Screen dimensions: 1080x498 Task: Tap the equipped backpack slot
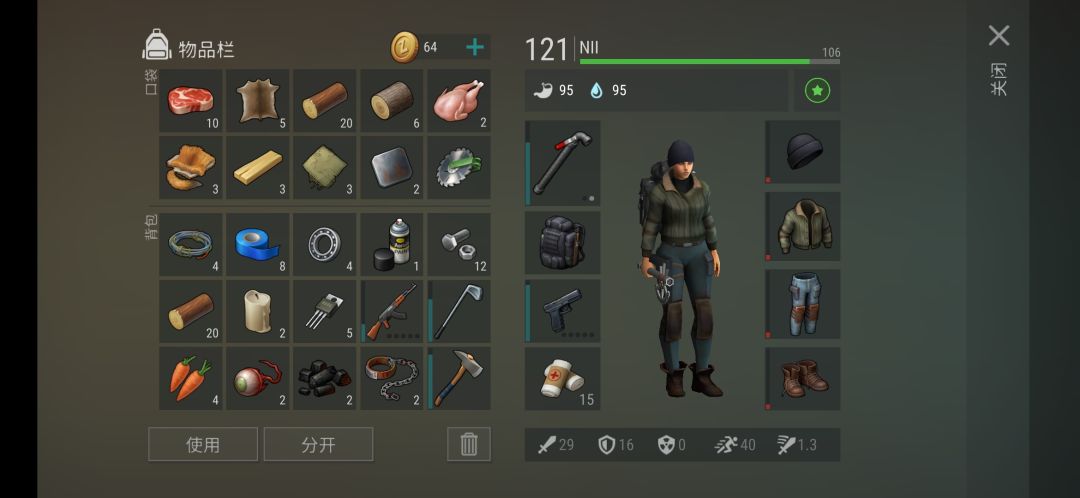[563, 243]
